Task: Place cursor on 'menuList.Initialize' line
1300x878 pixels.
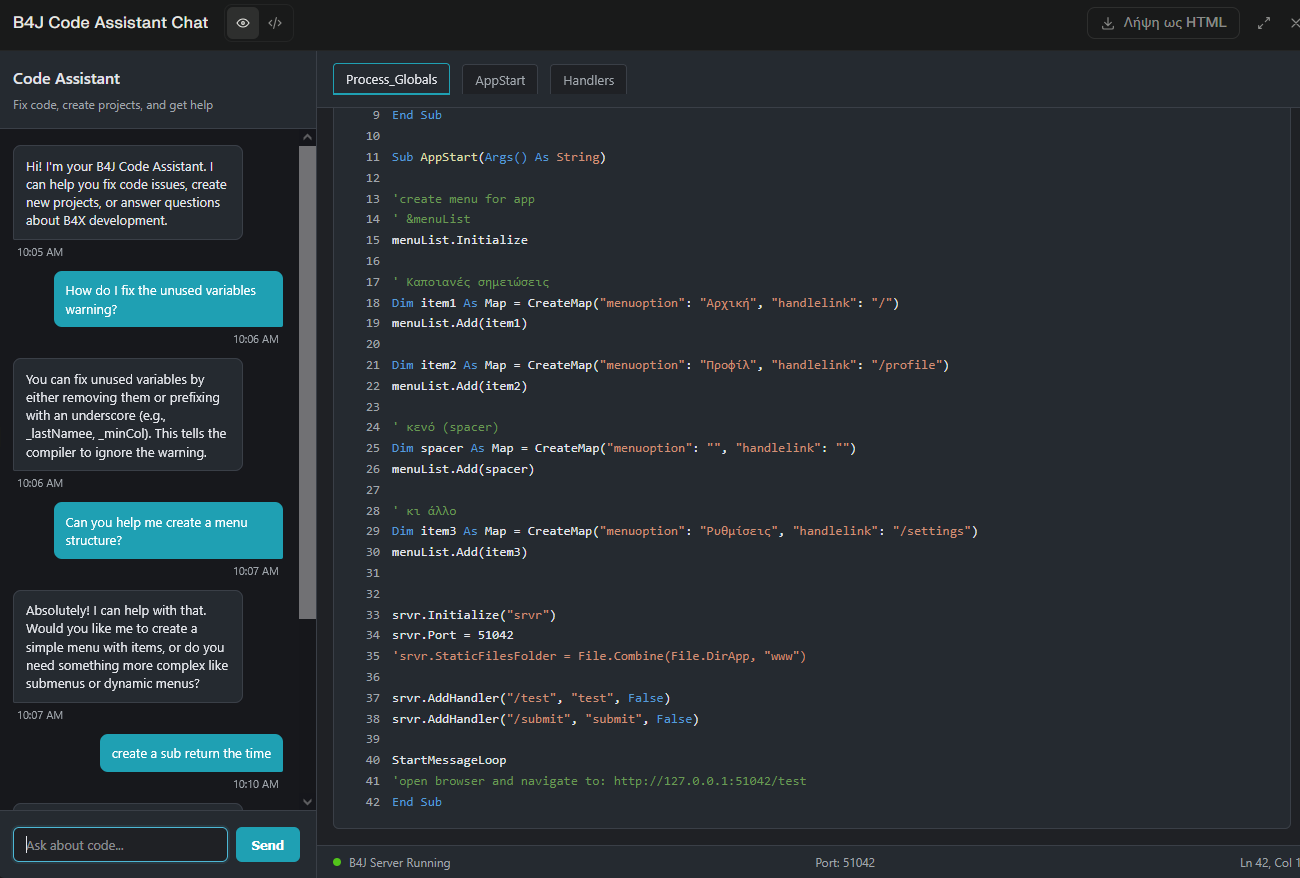Action: [460, 240]
